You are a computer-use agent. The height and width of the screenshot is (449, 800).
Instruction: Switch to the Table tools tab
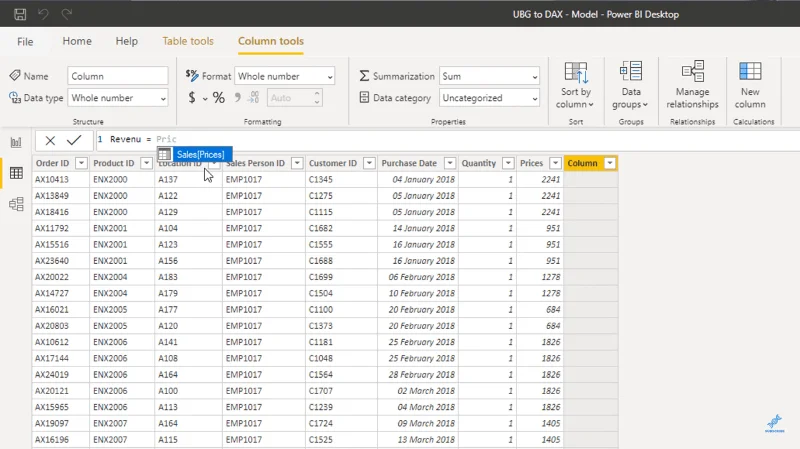coord(188,41)
